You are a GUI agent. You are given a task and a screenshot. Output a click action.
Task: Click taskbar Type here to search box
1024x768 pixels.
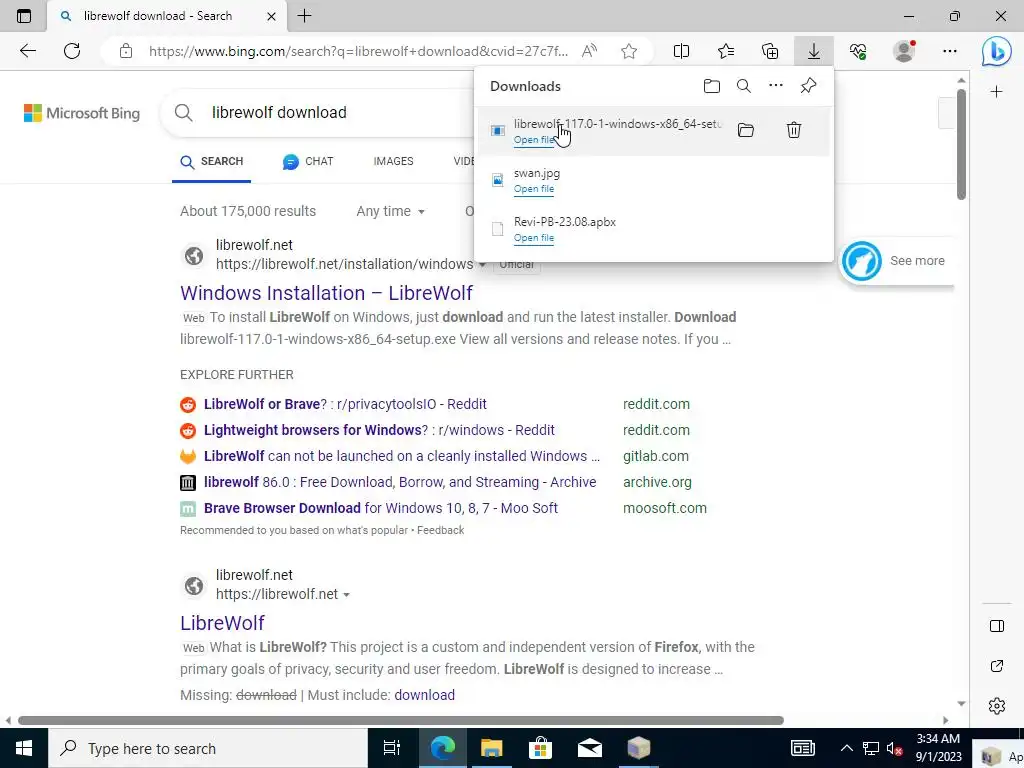point(208,748)
